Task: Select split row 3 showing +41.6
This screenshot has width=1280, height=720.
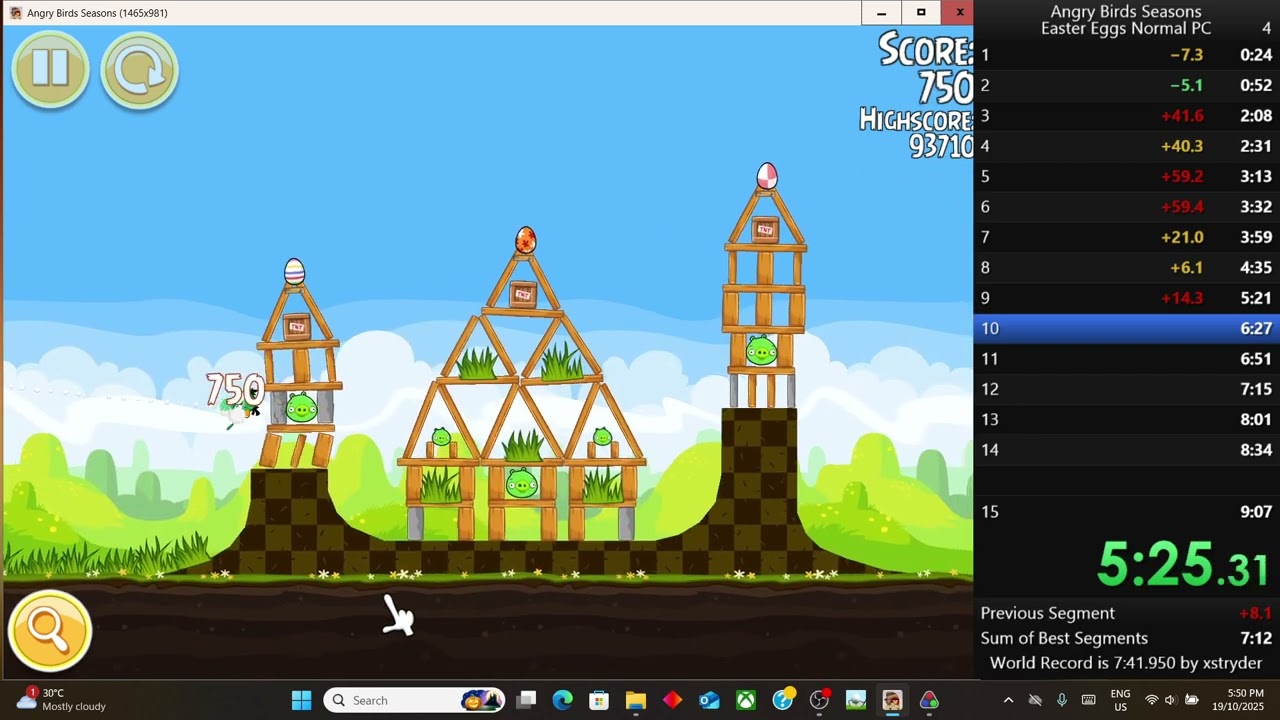Action: pyautogui.click(x=1126, y=116)
